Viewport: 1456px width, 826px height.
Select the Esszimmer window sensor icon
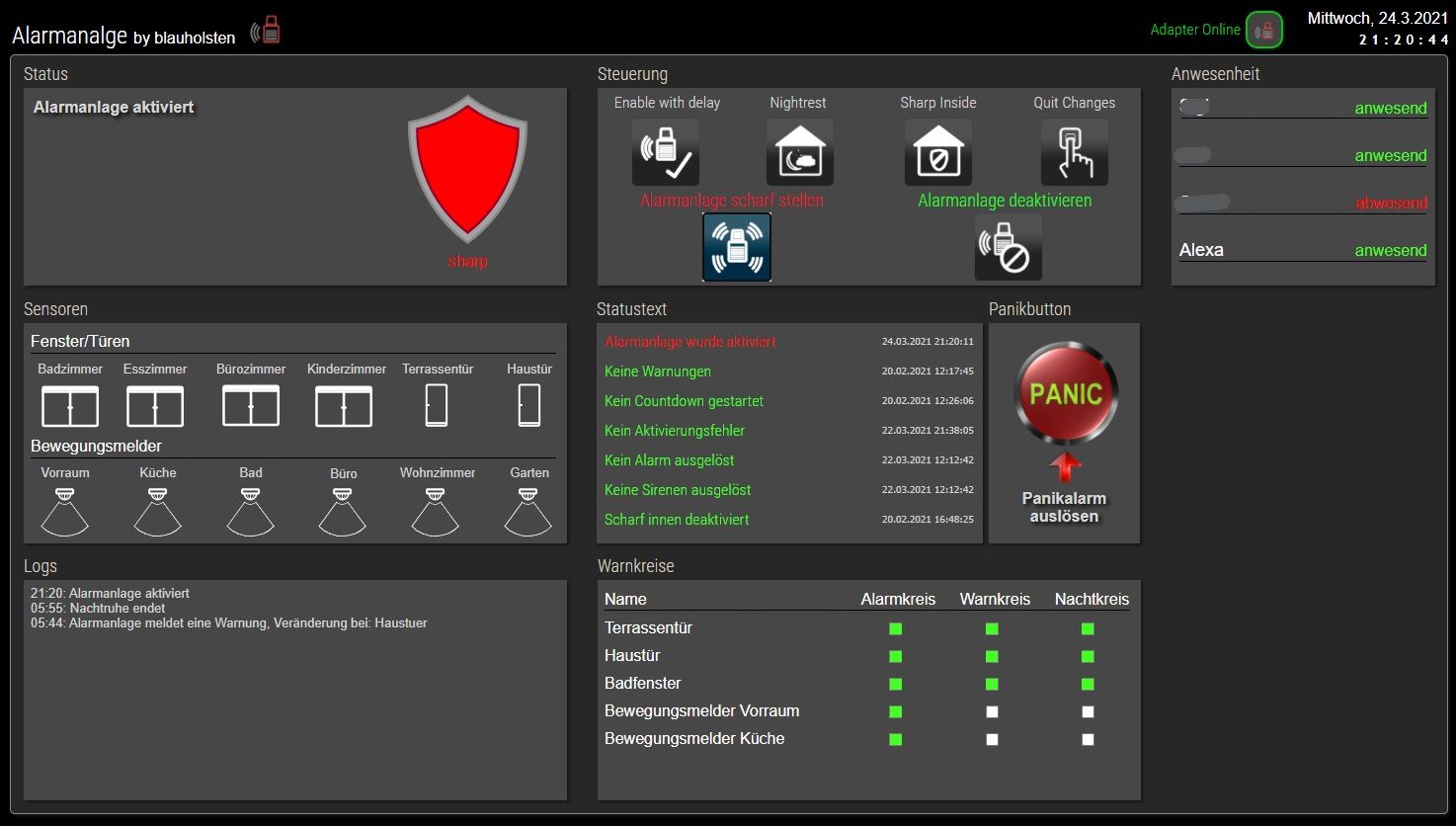(155, 406)
